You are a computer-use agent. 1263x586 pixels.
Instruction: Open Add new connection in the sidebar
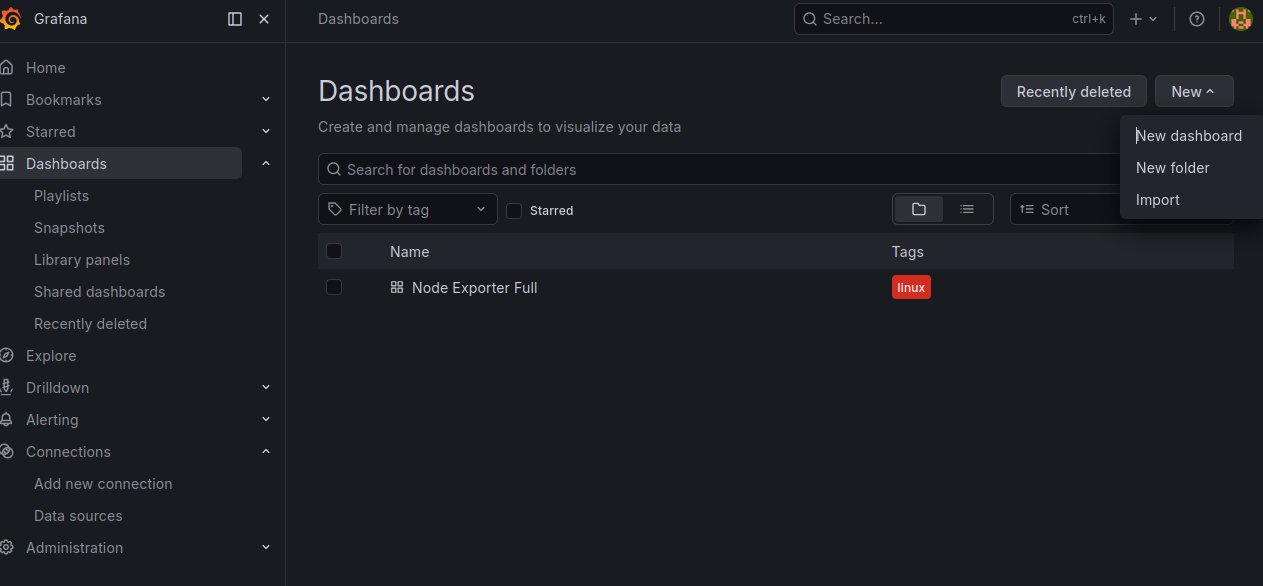(x=103, y=484)
